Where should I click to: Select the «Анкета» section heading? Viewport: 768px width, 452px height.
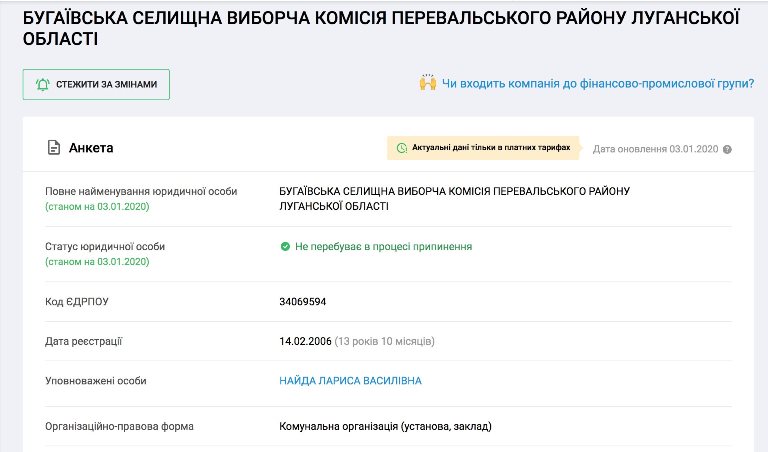(x=91, y=148)
